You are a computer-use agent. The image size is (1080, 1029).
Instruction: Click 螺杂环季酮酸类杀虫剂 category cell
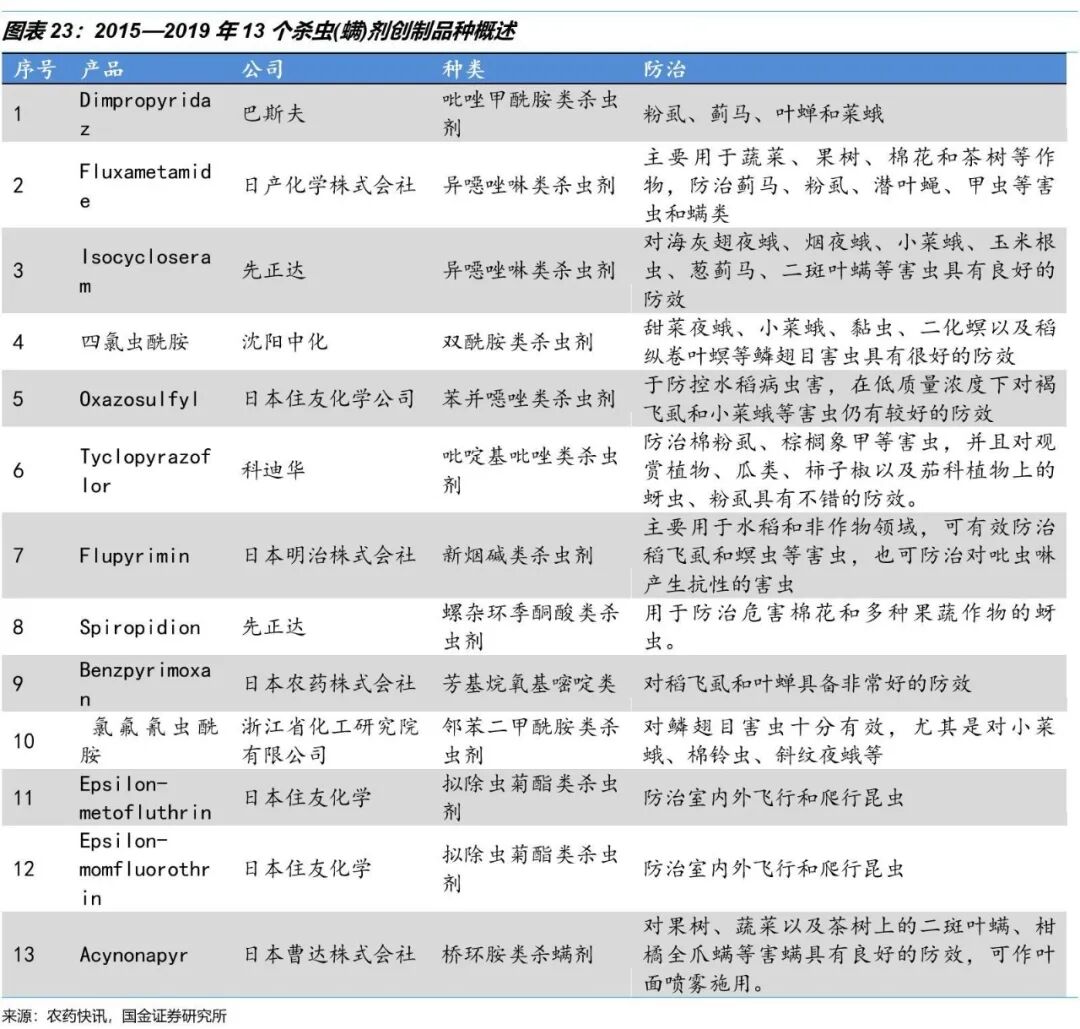coord(530,627)
